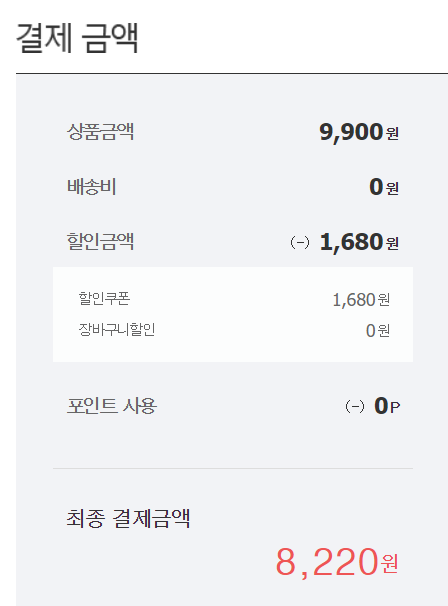Select the 할인쿠폰 row label

(104, 298)
